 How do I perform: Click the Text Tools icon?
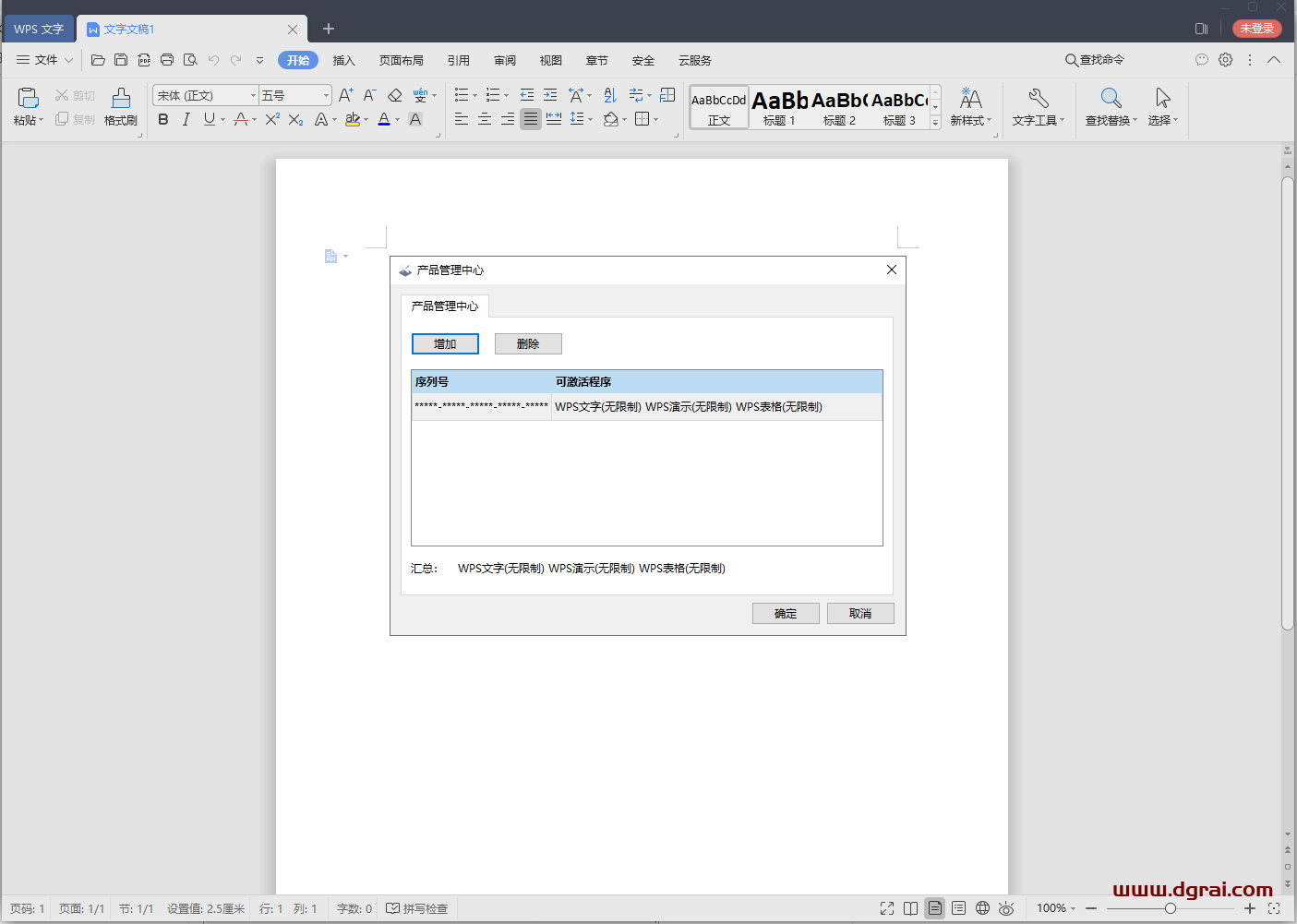[x=1038, y=106]
